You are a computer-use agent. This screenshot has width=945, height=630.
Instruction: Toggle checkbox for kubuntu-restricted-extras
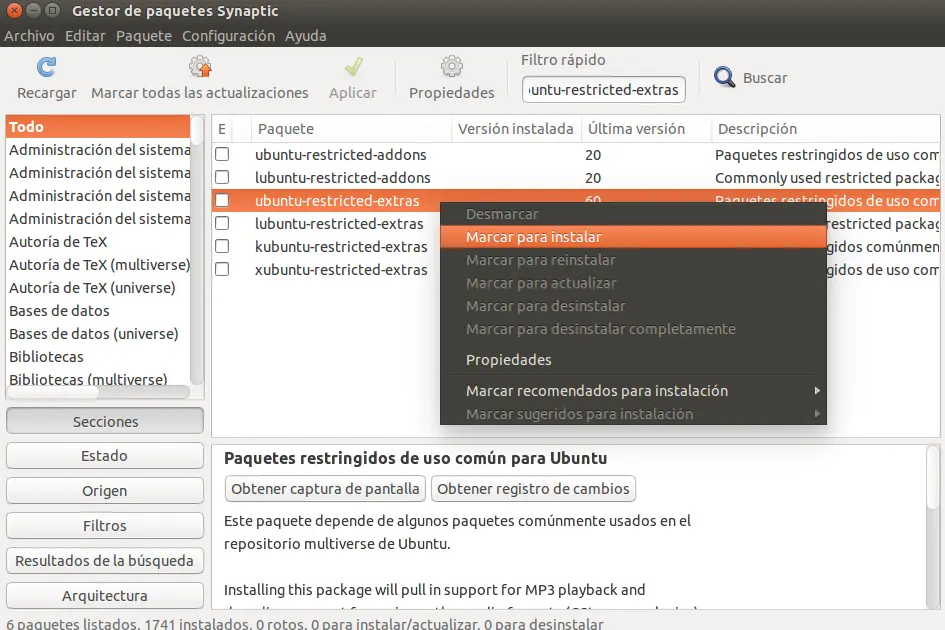pos(222,246)
